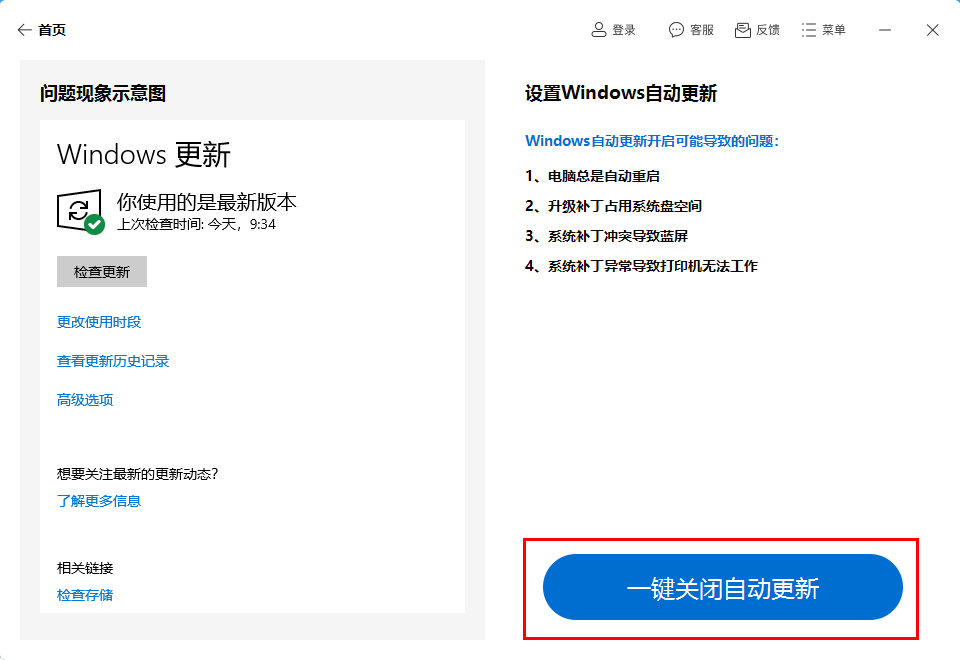The image size is (960, 660).
Task: Click the 反馈 feedback speech bubble icon
Action: click(x=741, y=29)
